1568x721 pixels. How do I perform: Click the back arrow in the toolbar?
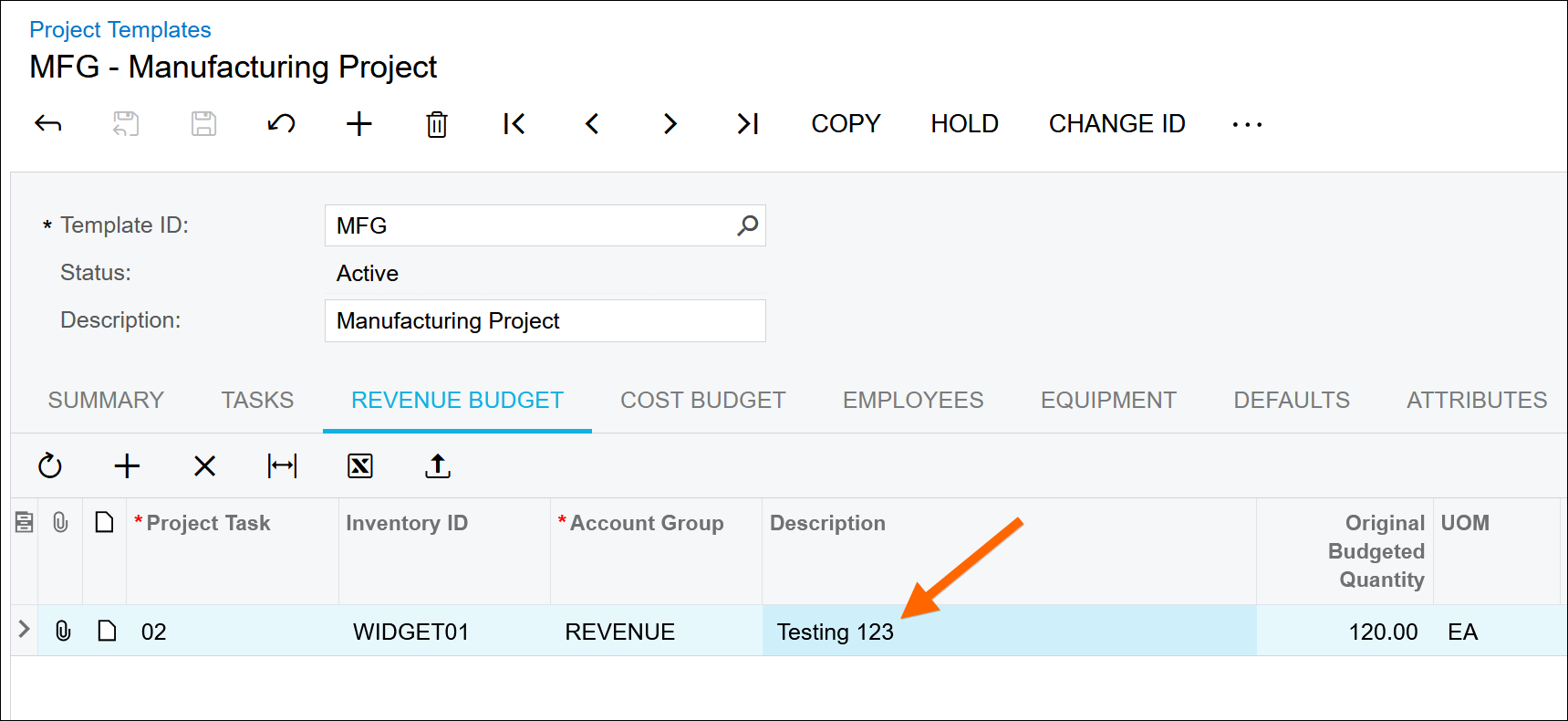click(48, 124)
